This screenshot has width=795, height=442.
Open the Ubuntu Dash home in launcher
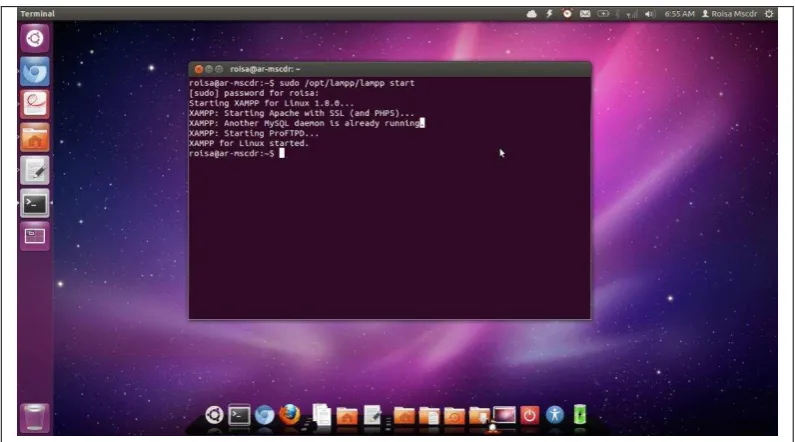pos(34,38)
